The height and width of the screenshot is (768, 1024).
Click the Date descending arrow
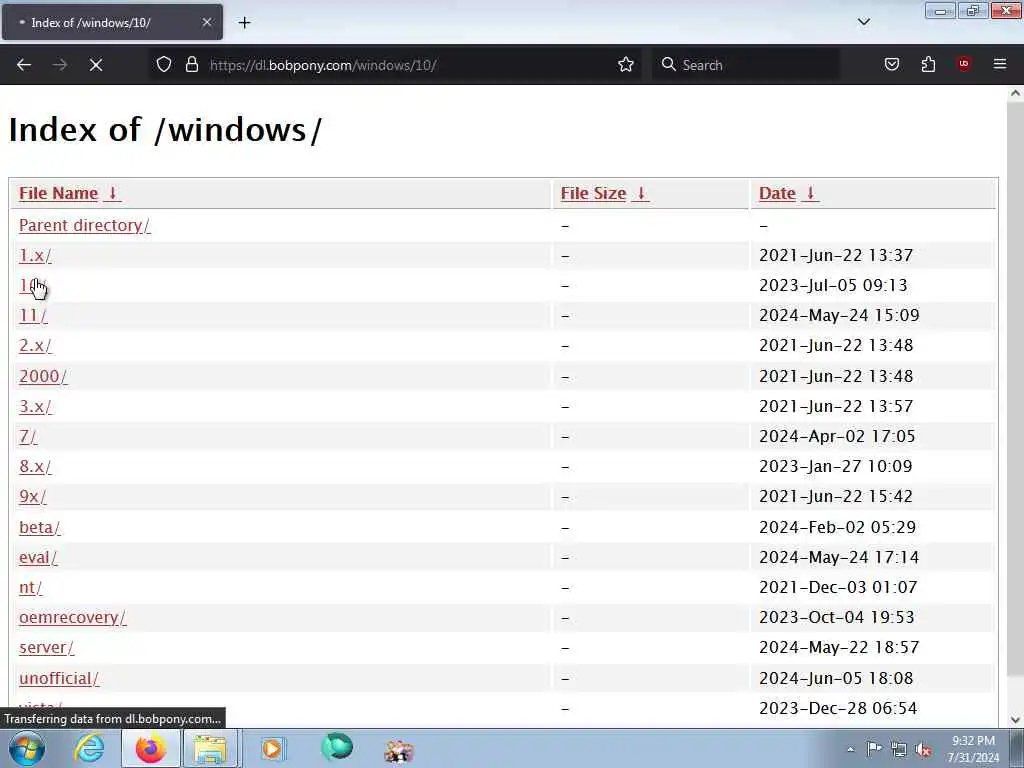[x=810, y=193]
